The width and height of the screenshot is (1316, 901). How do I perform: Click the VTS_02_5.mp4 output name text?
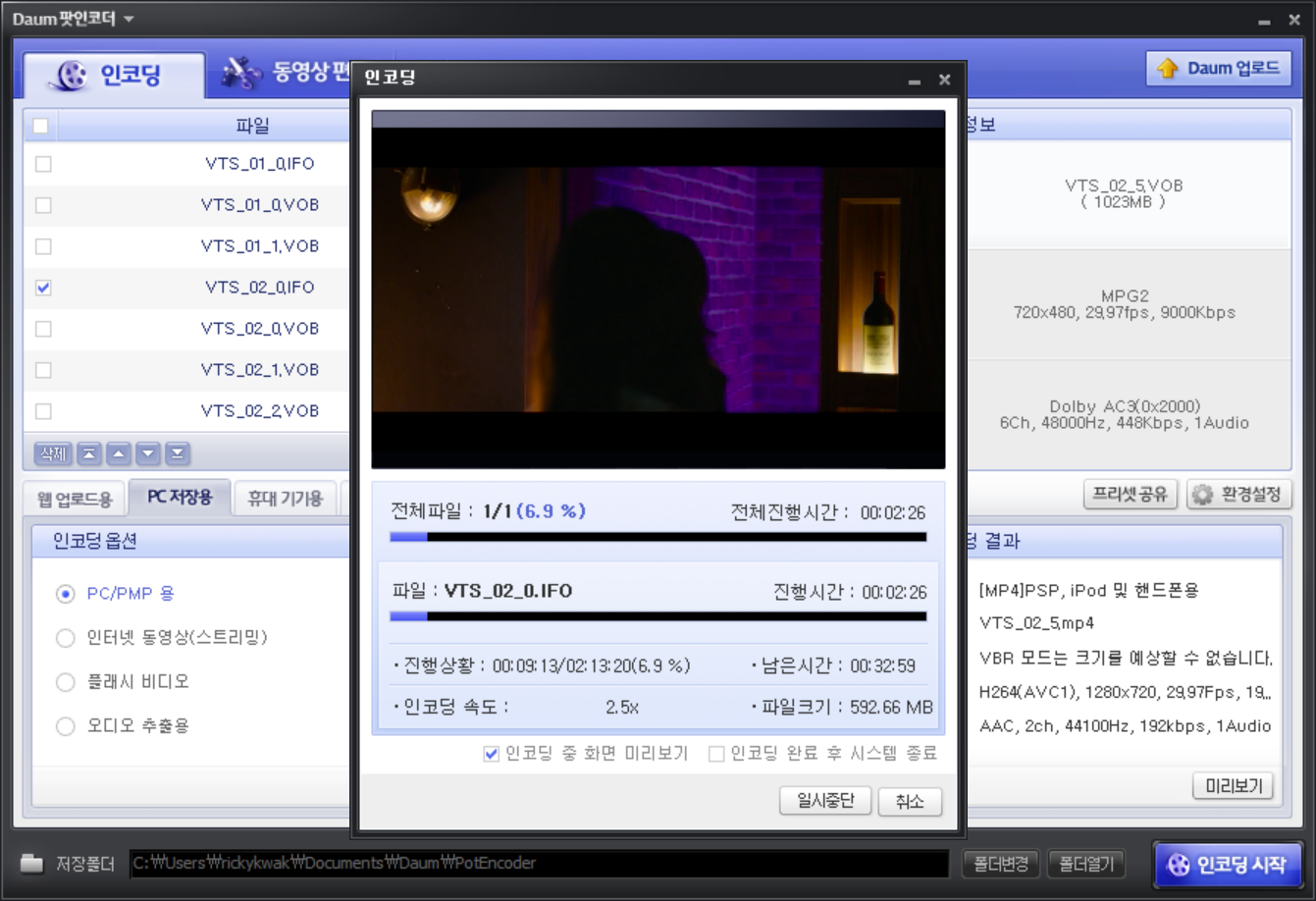point(1036,623)
